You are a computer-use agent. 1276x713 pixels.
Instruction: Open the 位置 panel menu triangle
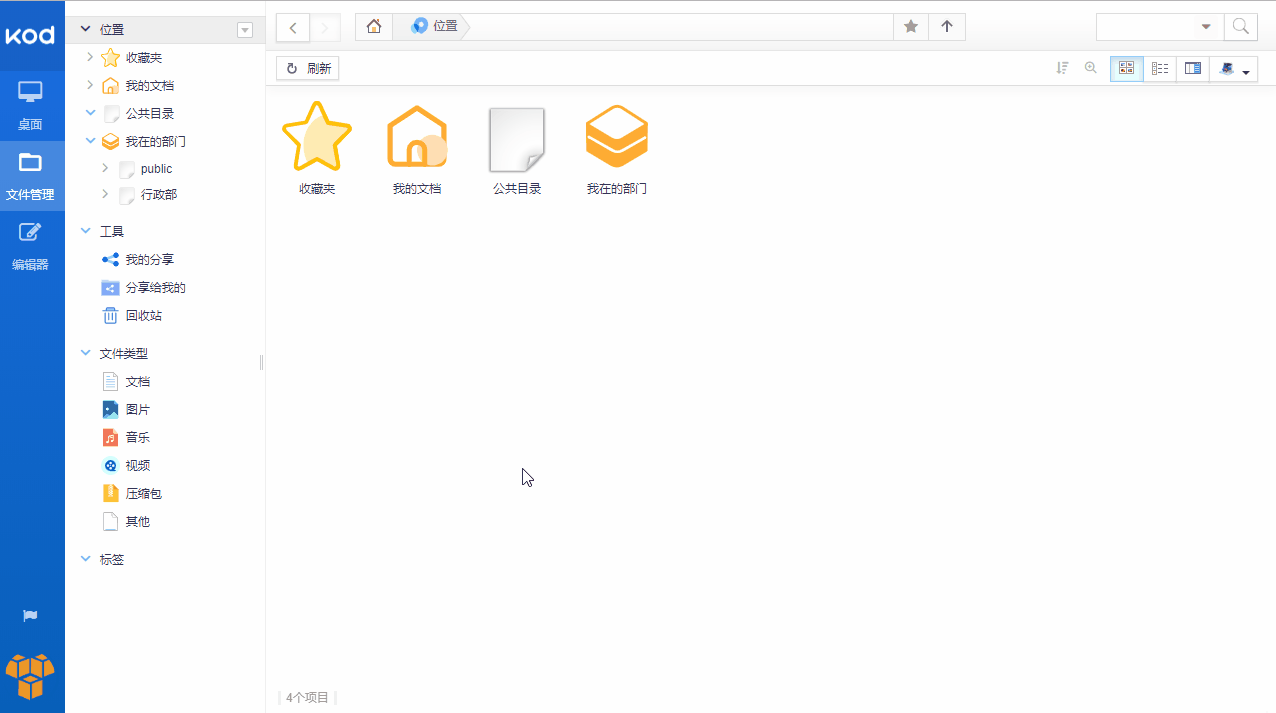click(x=245, y=30)
